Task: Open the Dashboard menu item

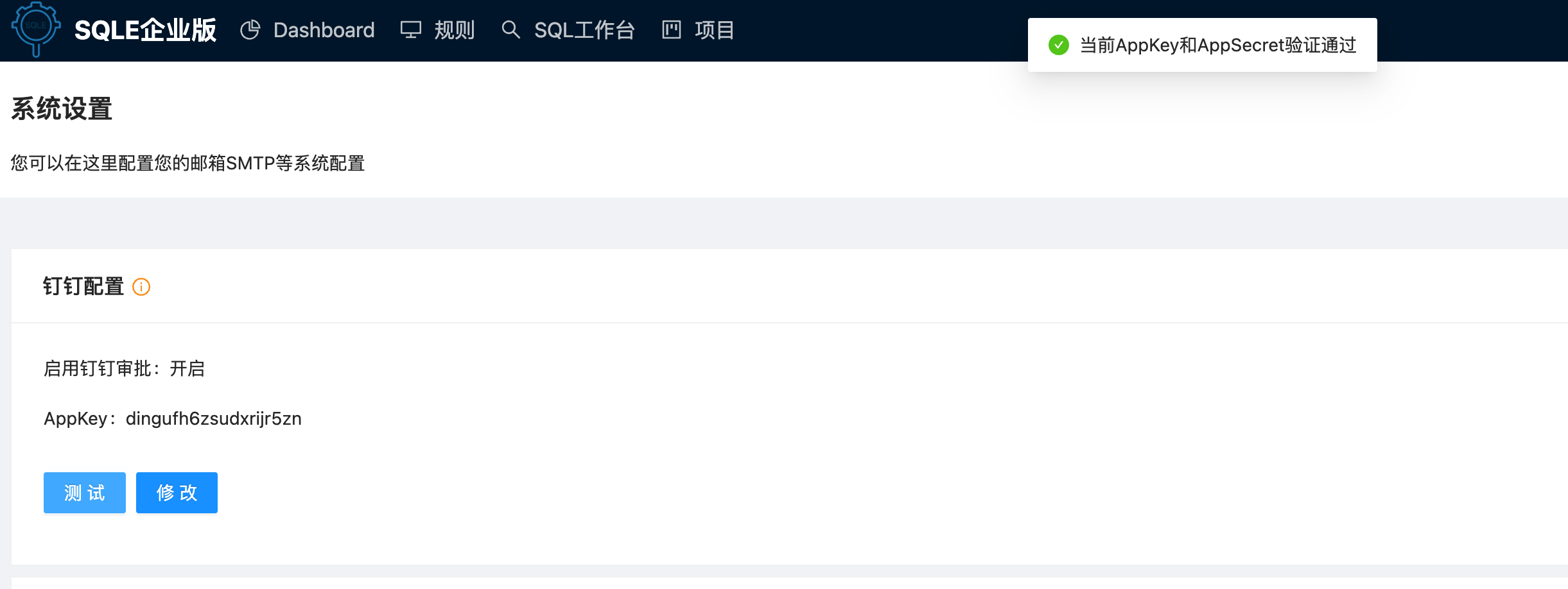Action: pos(325,30)
